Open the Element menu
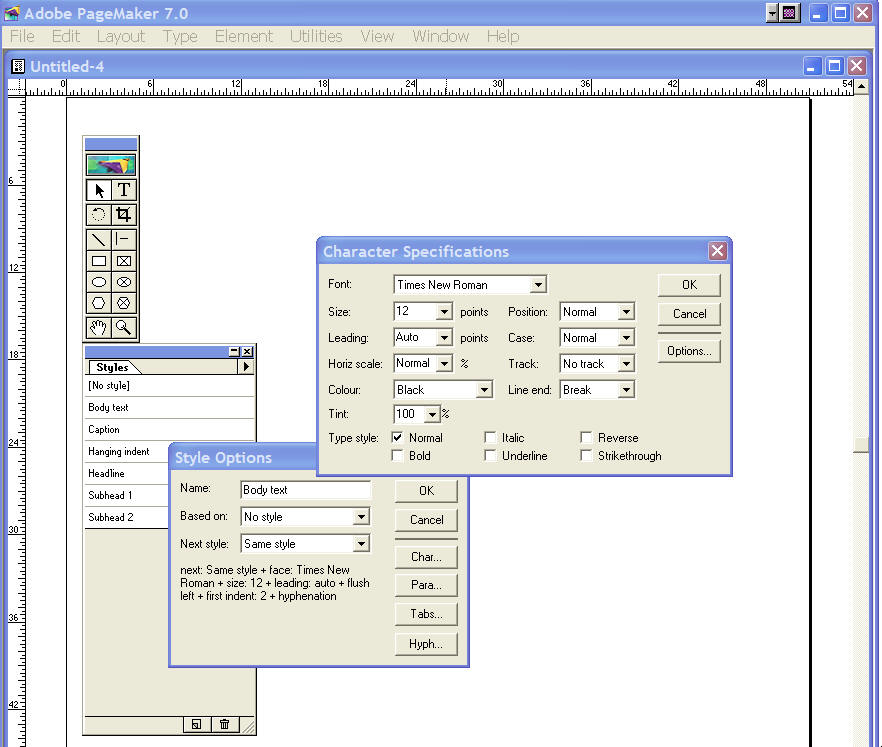Viewport: 882px width, 747px height. tap(244, 37)
